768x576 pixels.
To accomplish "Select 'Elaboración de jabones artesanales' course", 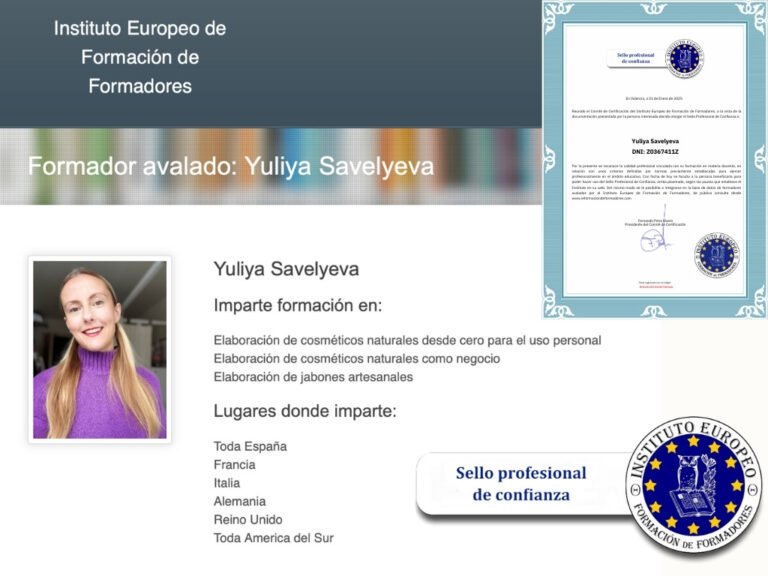I will coord(313,377).
